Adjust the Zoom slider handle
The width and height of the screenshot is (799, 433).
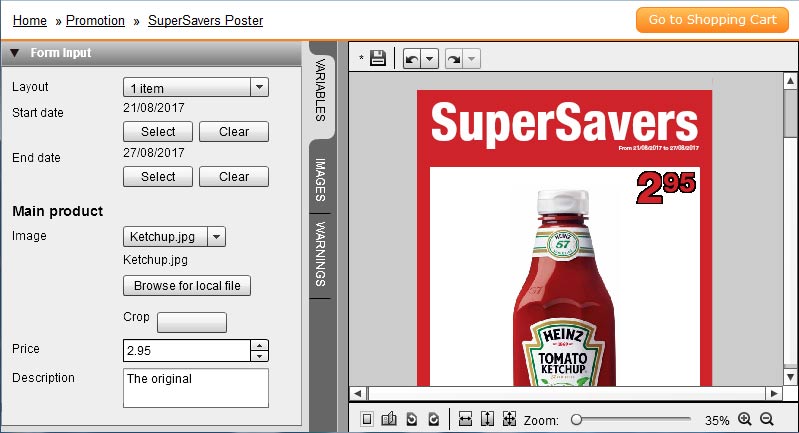576,419
